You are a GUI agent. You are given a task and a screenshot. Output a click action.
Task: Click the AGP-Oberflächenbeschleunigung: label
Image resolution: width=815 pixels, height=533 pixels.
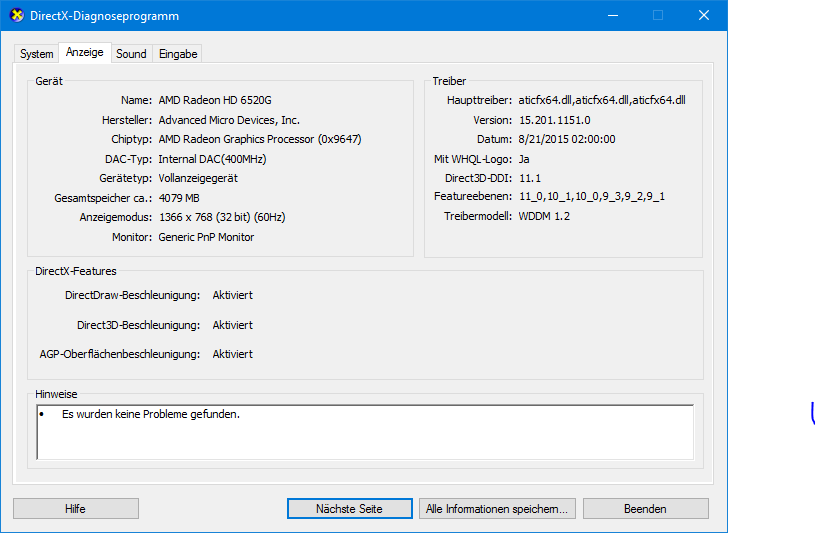[x=120, y=354]
